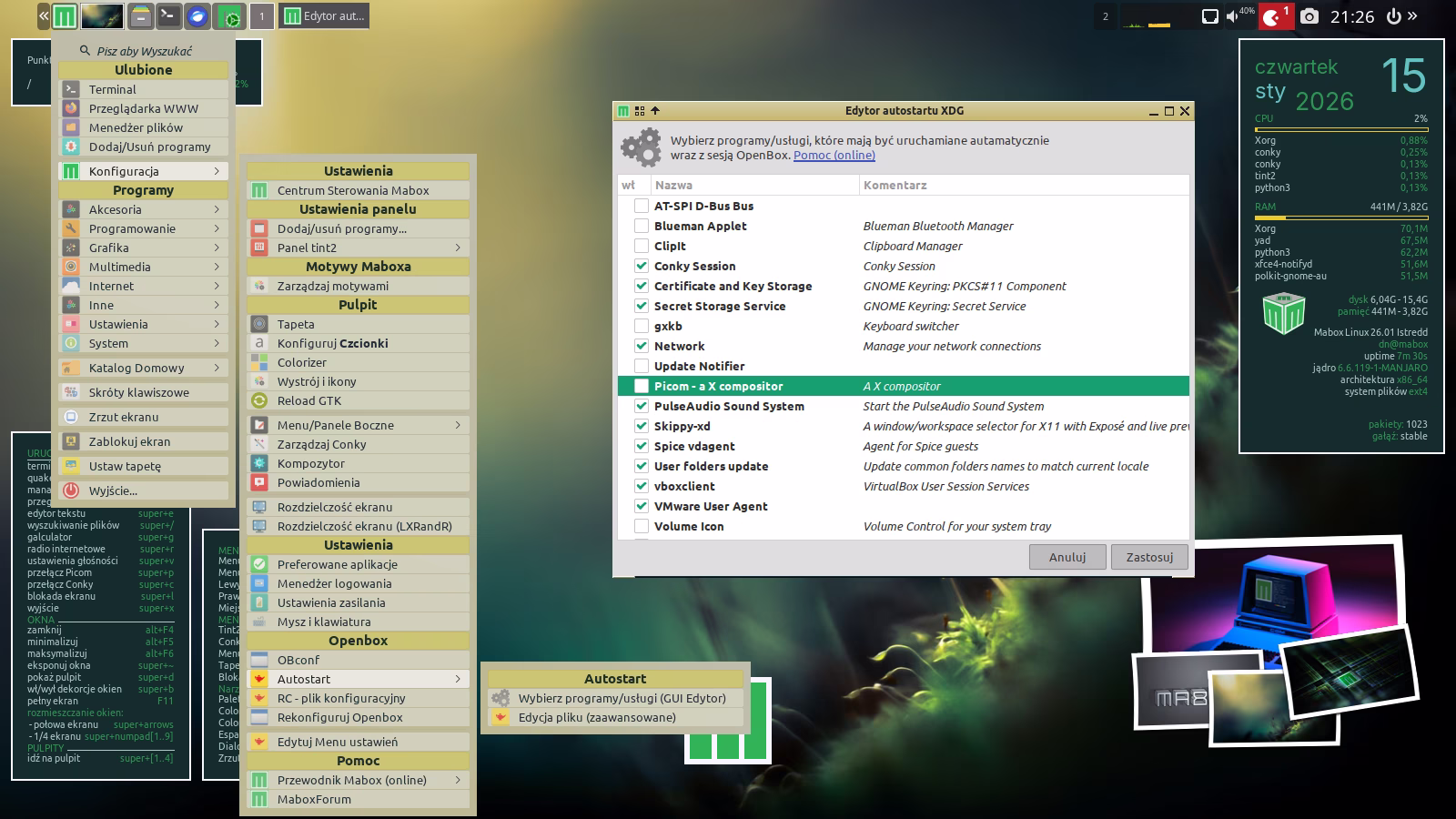The width and height of the screenshot is (1456, 819).
Task: Click the Mabox main menu icon in panel
Action: click(64, 16)
